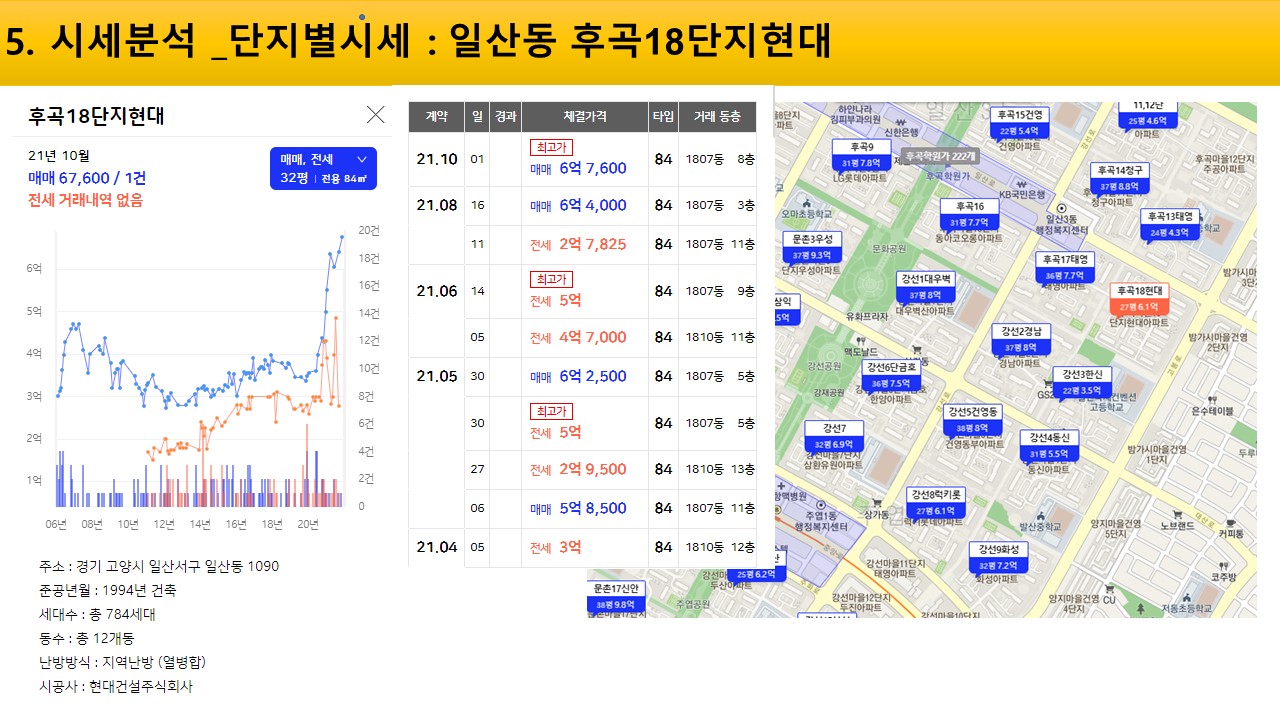Click the 경과 column header
1280x720 pixels.
[505, 117]
